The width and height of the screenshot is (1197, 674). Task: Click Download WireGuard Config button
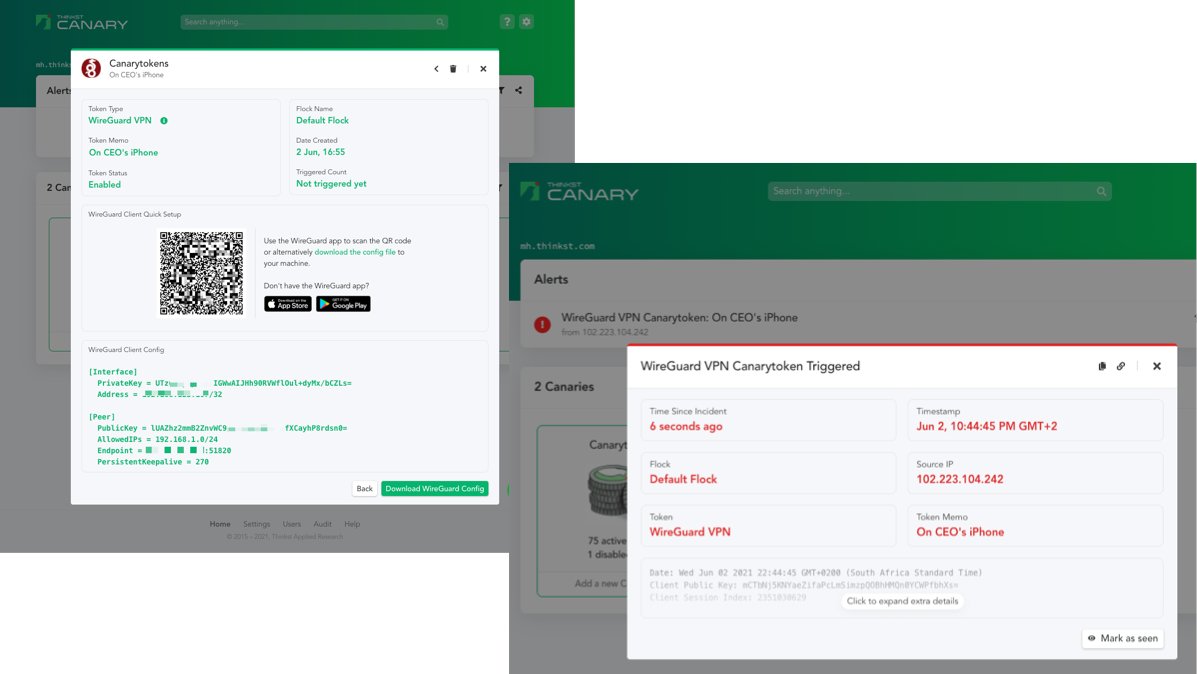tap(434, 489)
